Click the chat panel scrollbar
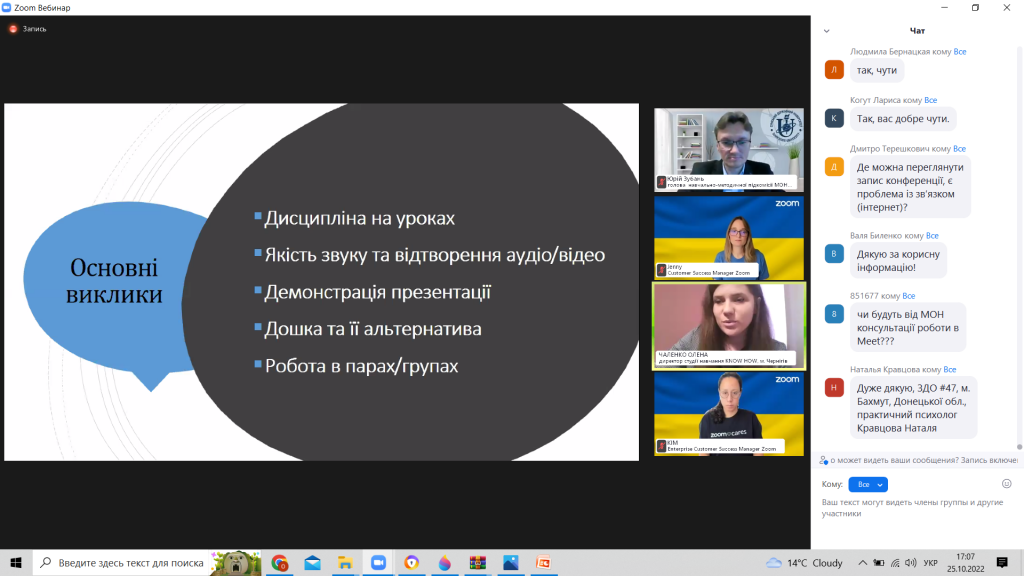The image size is (1024, 576). [x=1020, y=250]
